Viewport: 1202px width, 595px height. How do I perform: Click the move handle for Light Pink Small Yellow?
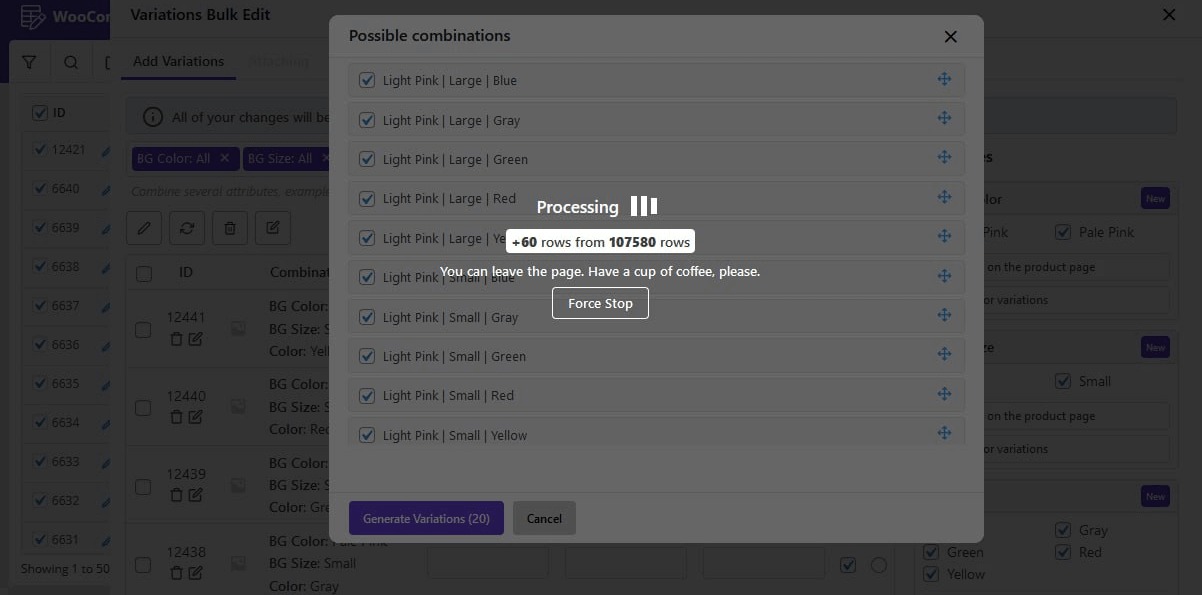944,433
